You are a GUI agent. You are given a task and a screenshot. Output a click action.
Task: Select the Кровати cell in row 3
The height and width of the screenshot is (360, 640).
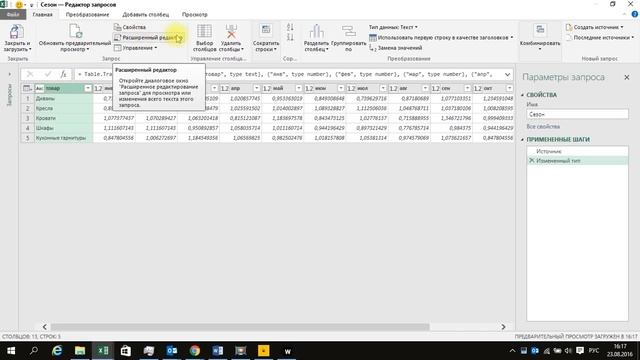63,118
